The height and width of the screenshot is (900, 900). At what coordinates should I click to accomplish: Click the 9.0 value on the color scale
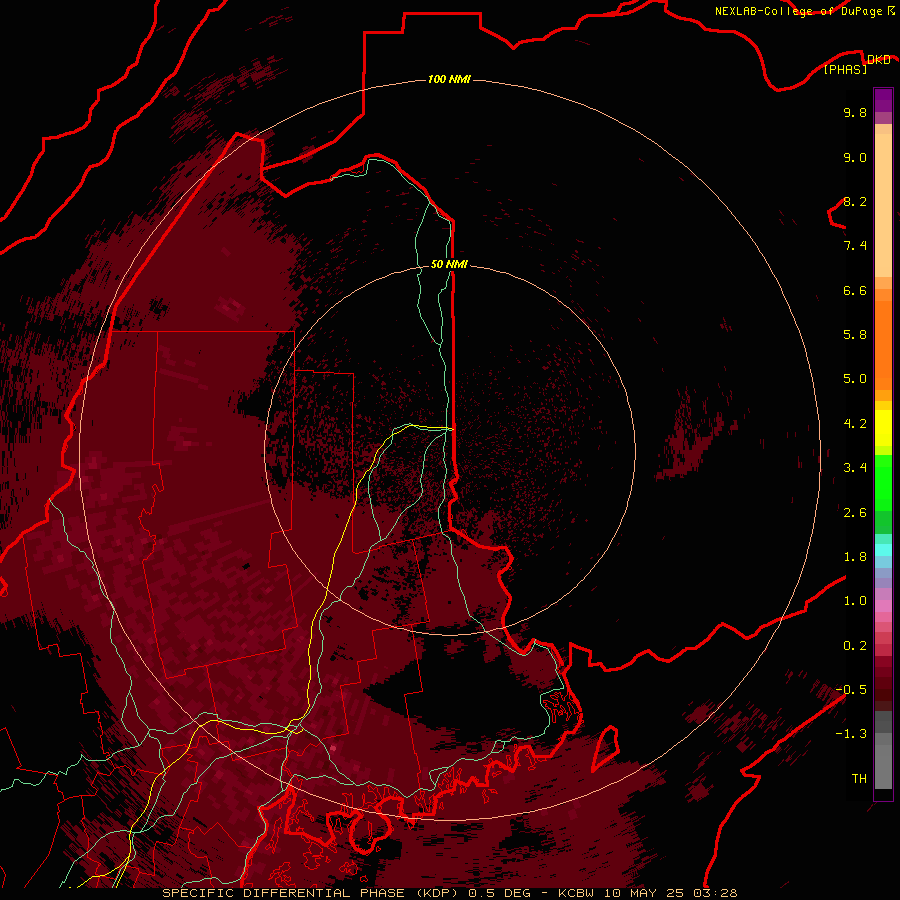click(855, 157)
